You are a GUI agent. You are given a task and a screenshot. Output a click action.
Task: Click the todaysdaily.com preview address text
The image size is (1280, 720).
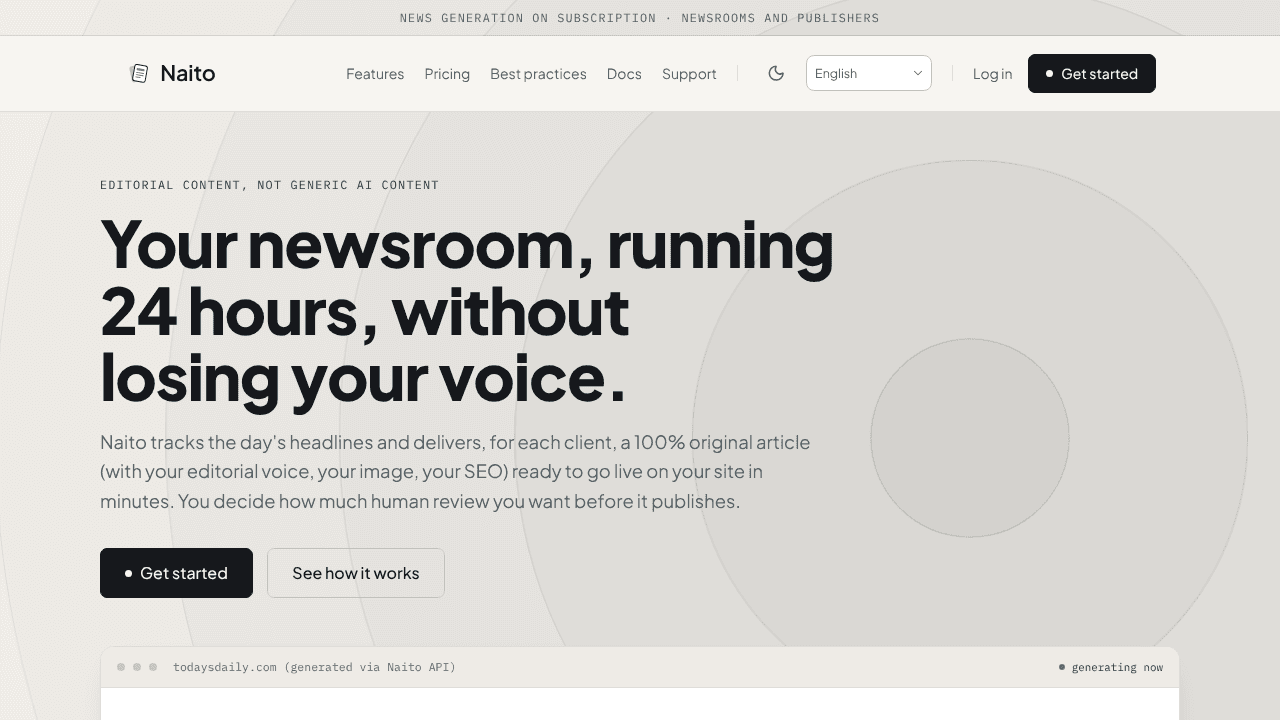[x=314, y=667]
